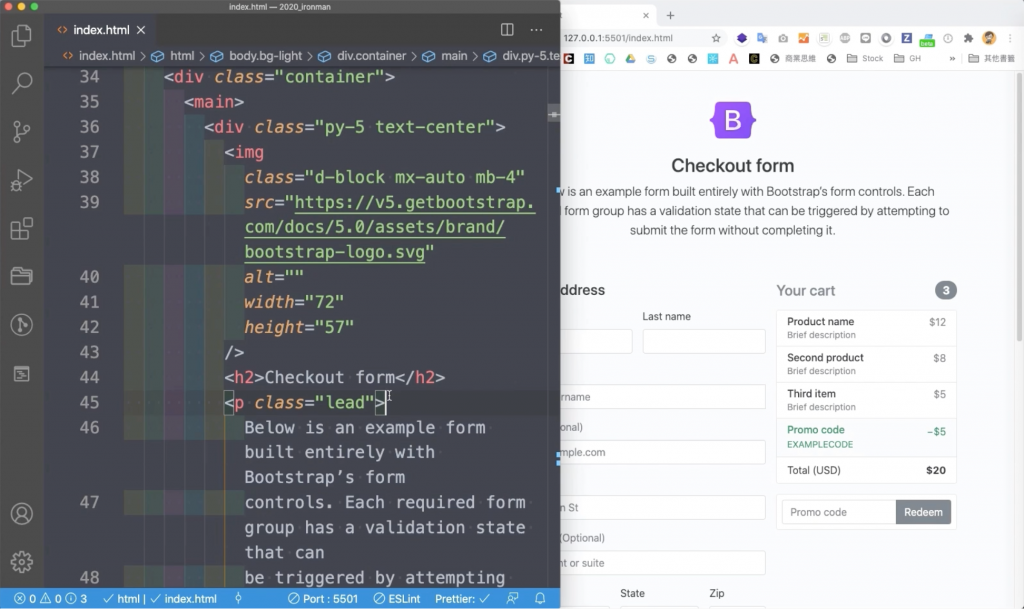Image resolution: width=1024 pixels, height=609 pixels.
Task: Open the folder/project manager activity icon
Action: [22, 276]
